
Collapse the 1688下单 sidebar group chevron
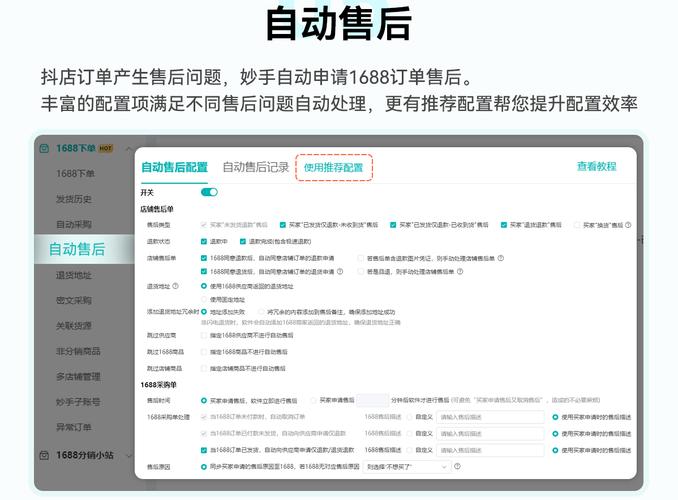128,149
